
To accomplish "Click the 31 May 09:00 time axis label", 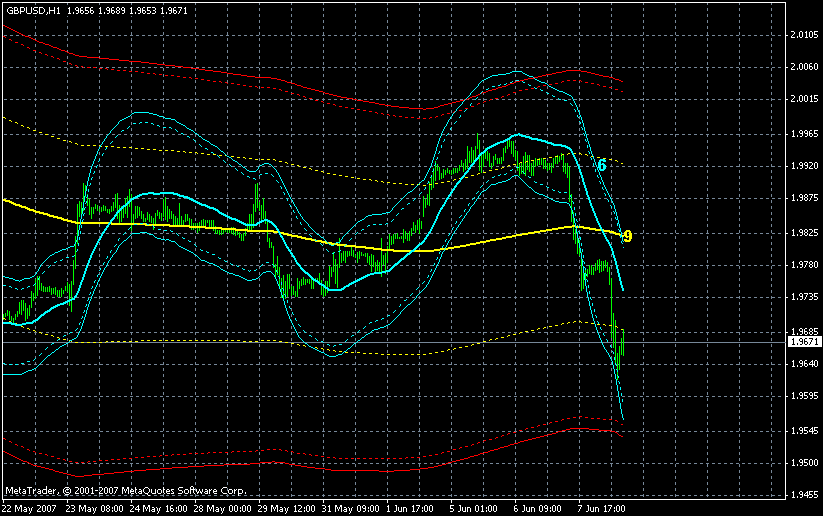I will tap(351, 509).
